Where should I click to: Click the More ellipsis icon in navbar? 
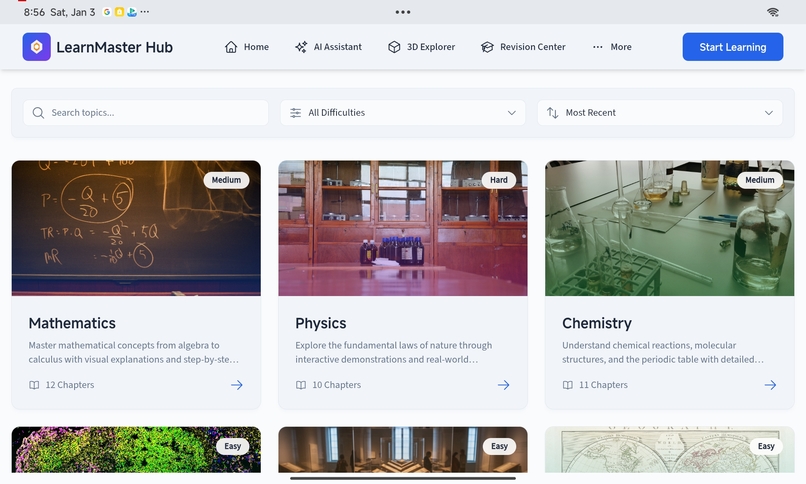point(597,47)
